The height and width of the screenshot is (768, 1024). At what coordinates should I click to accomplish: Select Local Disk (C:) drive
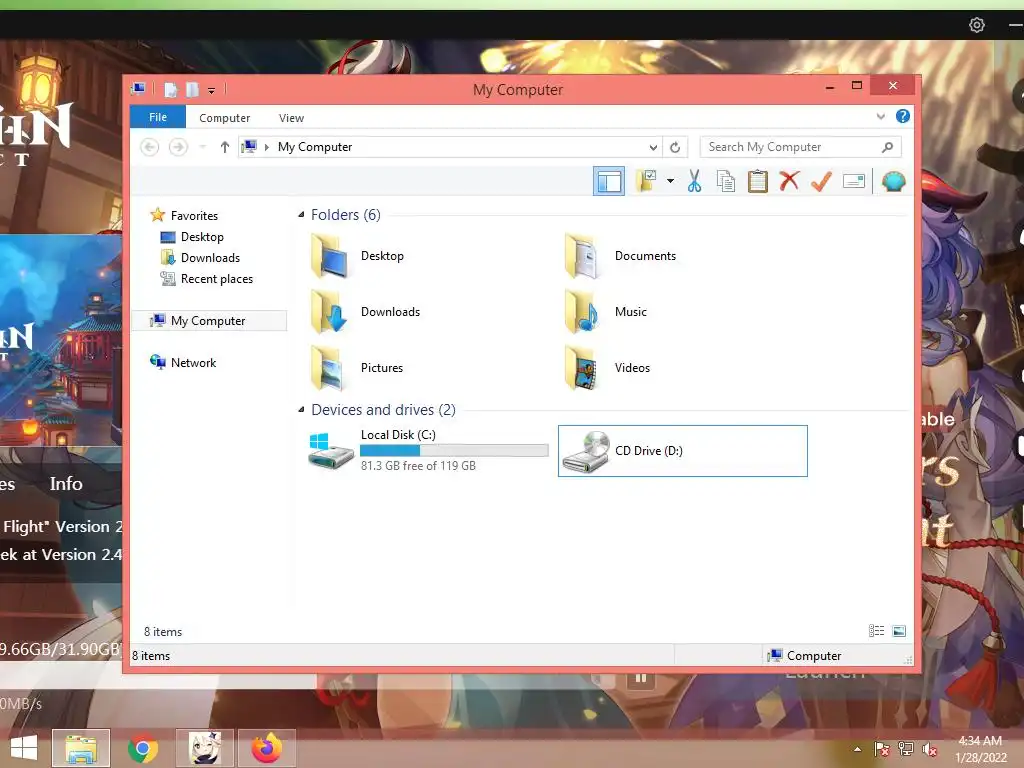(428, 451)
